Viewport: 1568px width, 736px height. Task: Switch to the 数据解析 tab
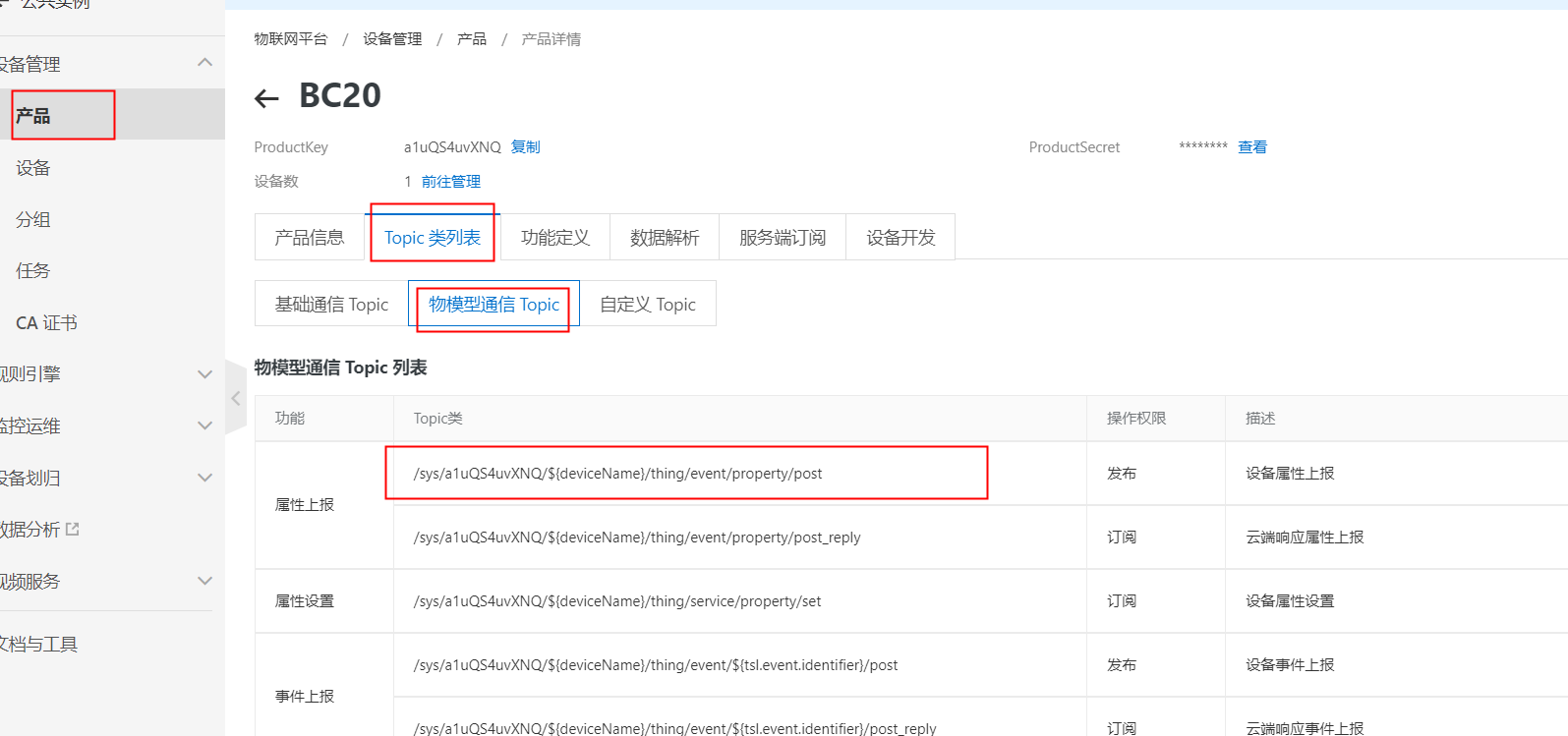pyautogui.click(x=665, y=237)
